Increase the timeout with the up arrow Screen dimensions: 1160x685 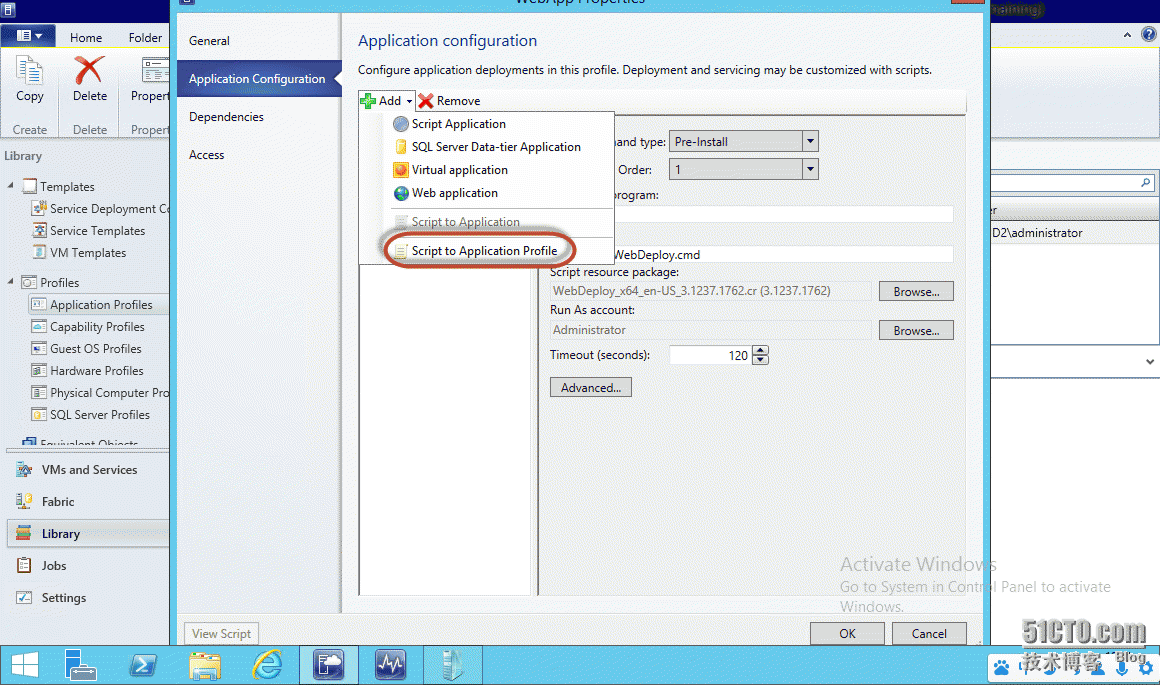coord(761,351)
